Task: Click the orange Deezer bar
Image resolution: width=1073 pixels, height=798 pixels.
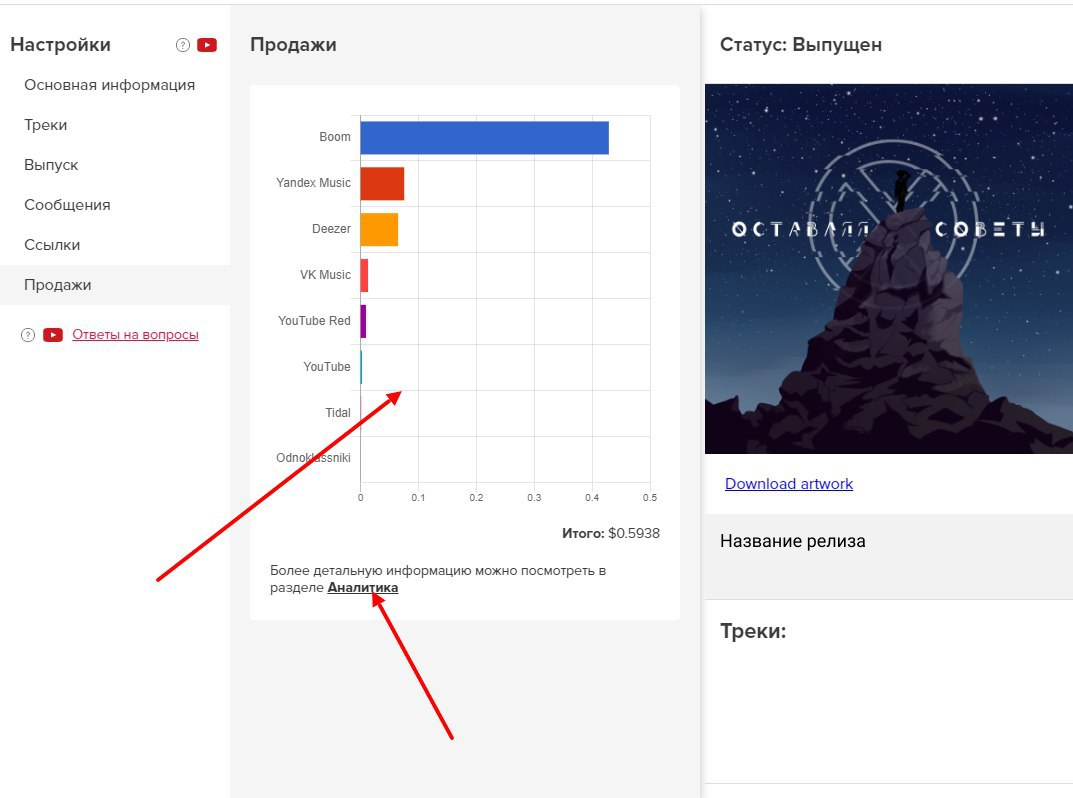Action: coord(379,229)
